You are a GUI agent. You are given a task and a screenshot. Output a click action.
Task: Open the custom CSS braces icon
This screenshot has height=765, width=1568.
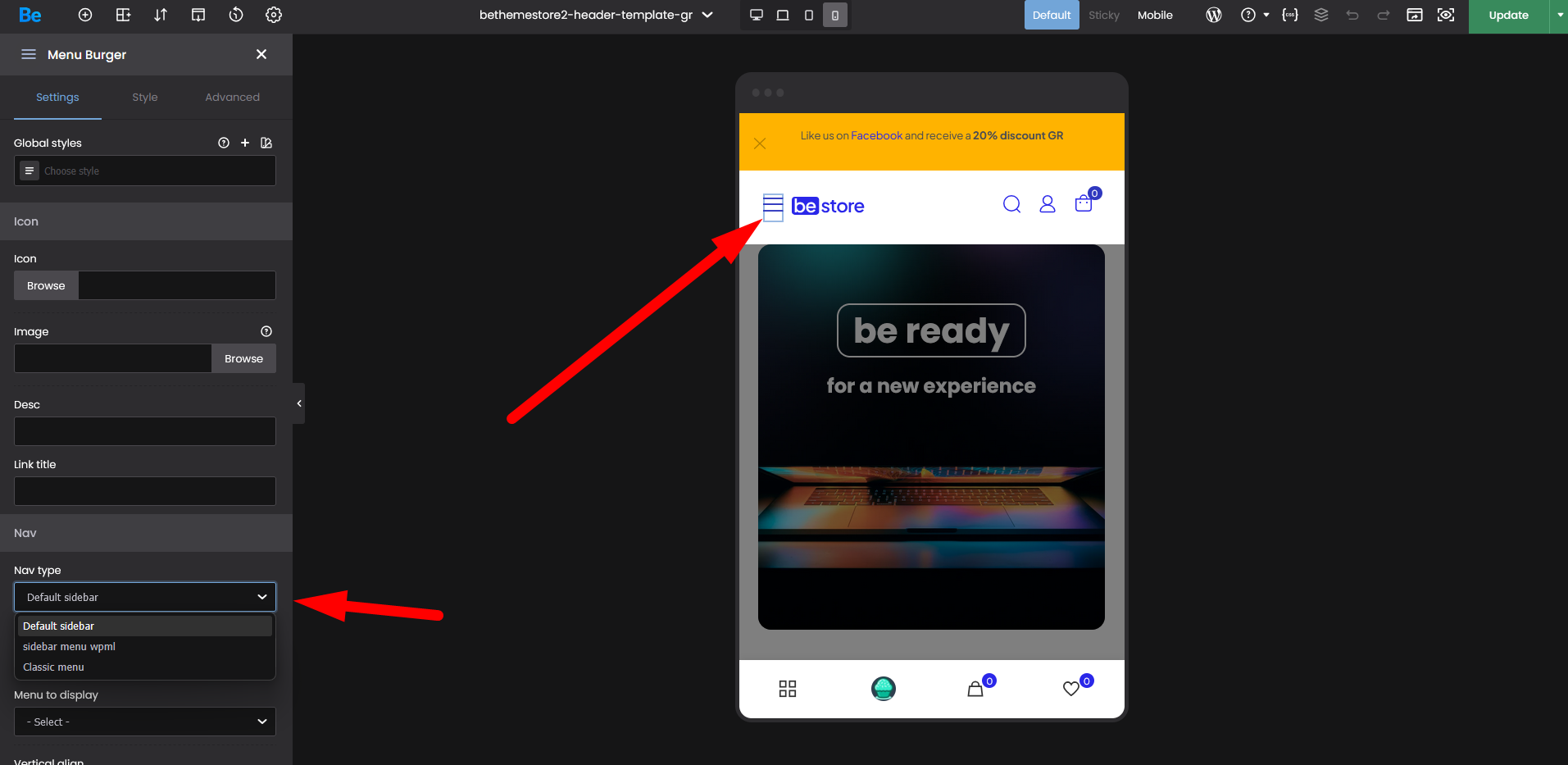pyautogui.click(x=1290, y=15)
